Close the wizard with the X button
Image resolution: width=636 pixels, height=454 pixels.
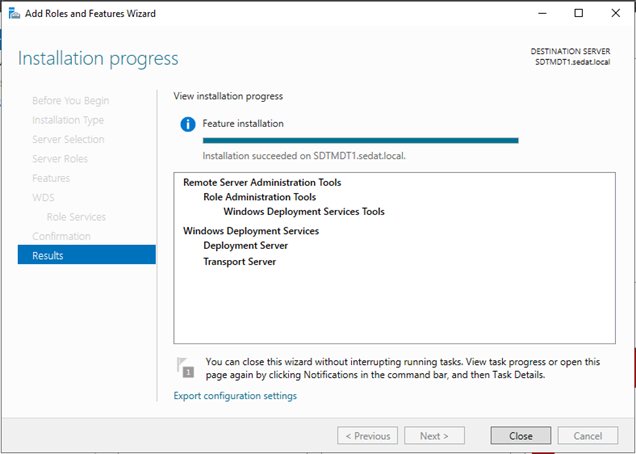pyautogui.click(x=615, y=13)
